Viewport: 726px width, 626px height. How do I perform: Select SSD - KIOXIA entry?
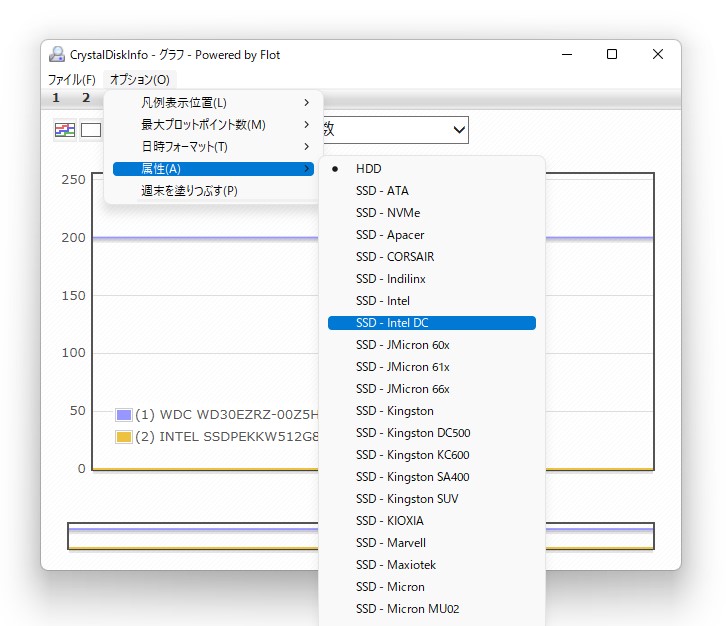pos(432,521)
